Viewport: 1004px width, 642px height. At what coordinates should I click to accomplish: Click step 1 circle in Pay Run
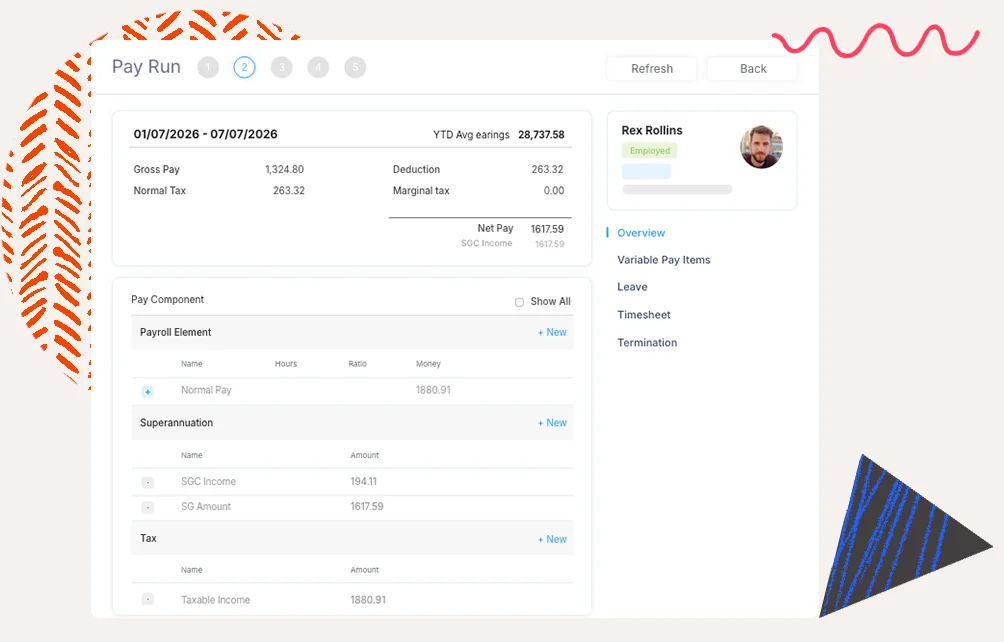point(208,68)
